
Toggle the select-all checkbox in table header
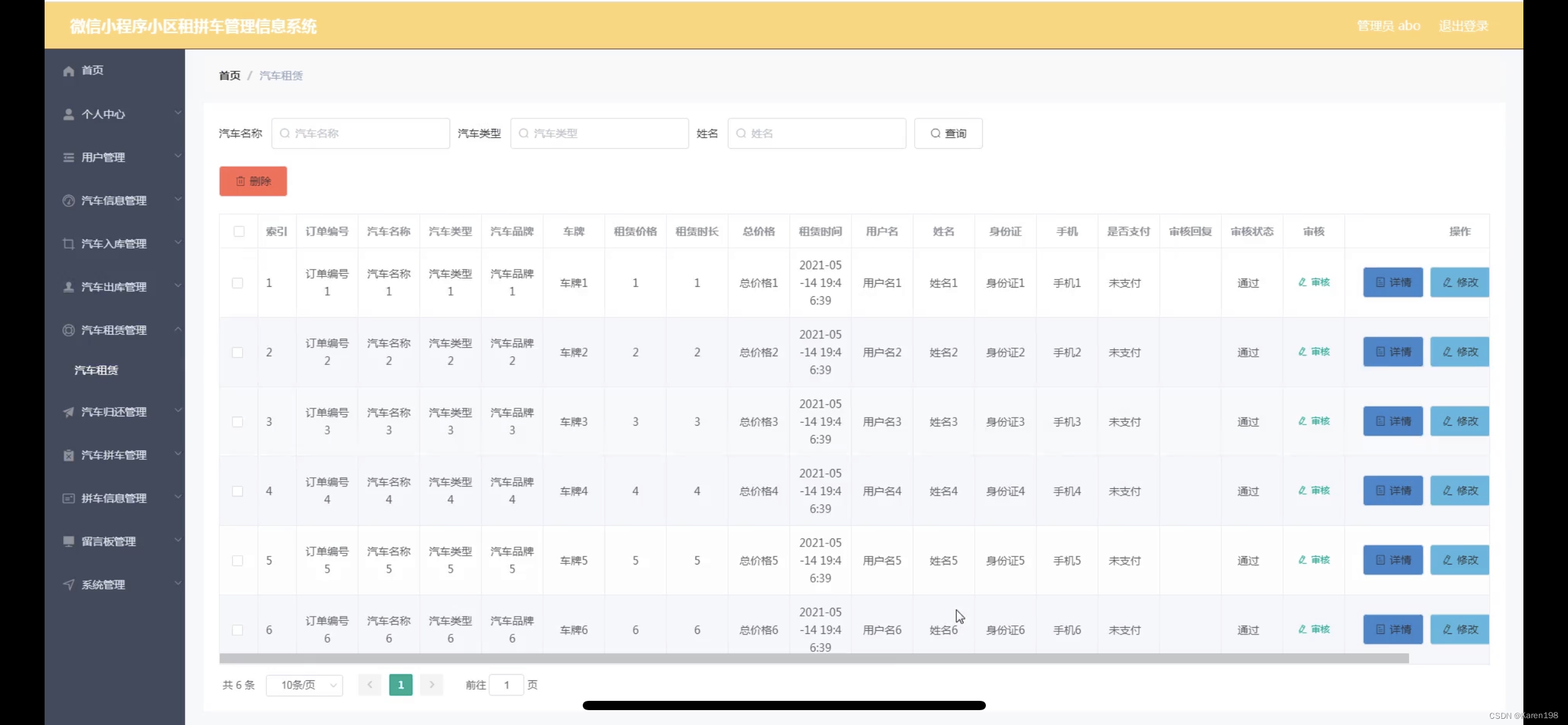tap(239, 231)
